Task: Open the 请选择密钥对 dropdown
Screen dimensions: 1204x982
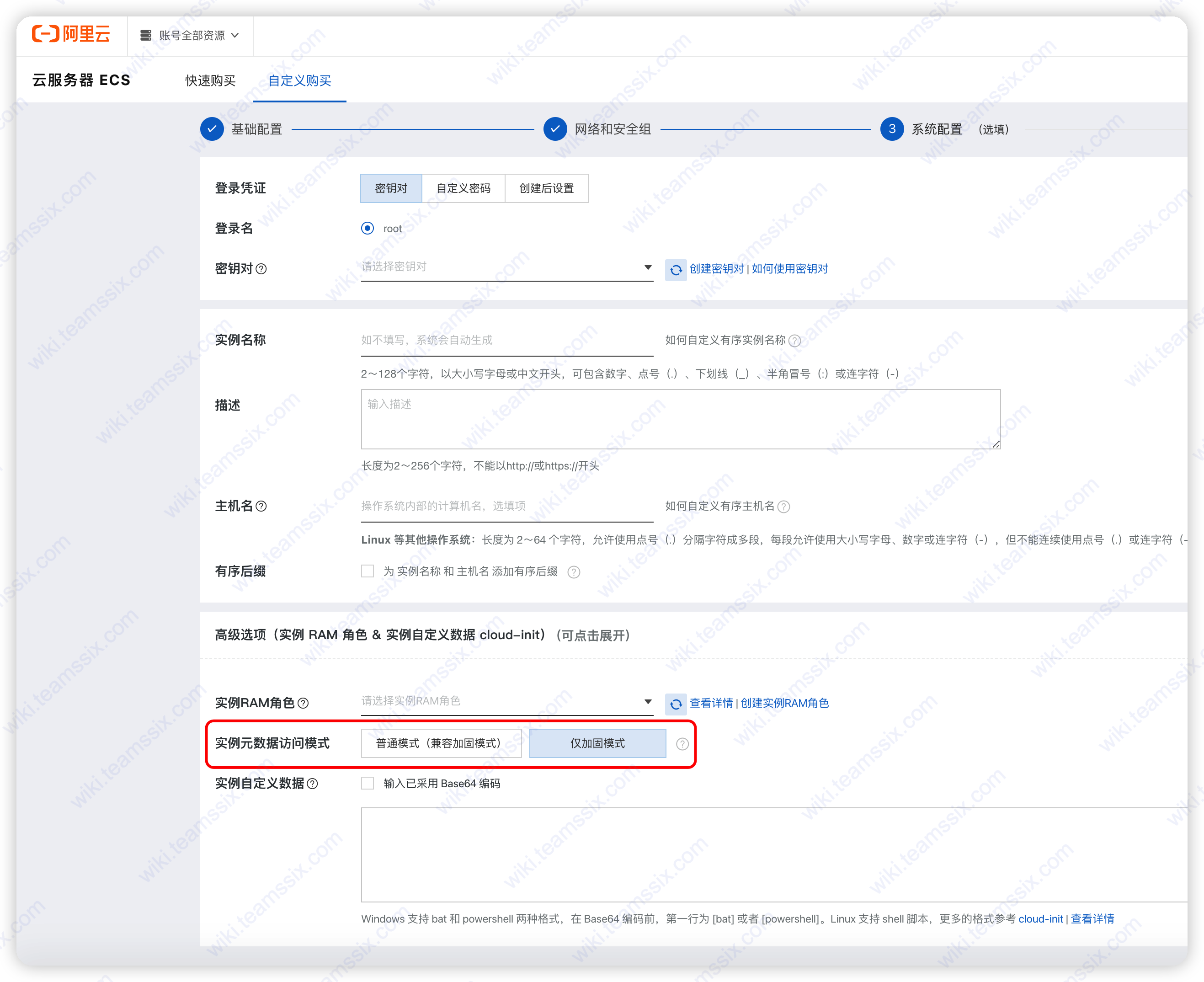Action: [507, 267]
